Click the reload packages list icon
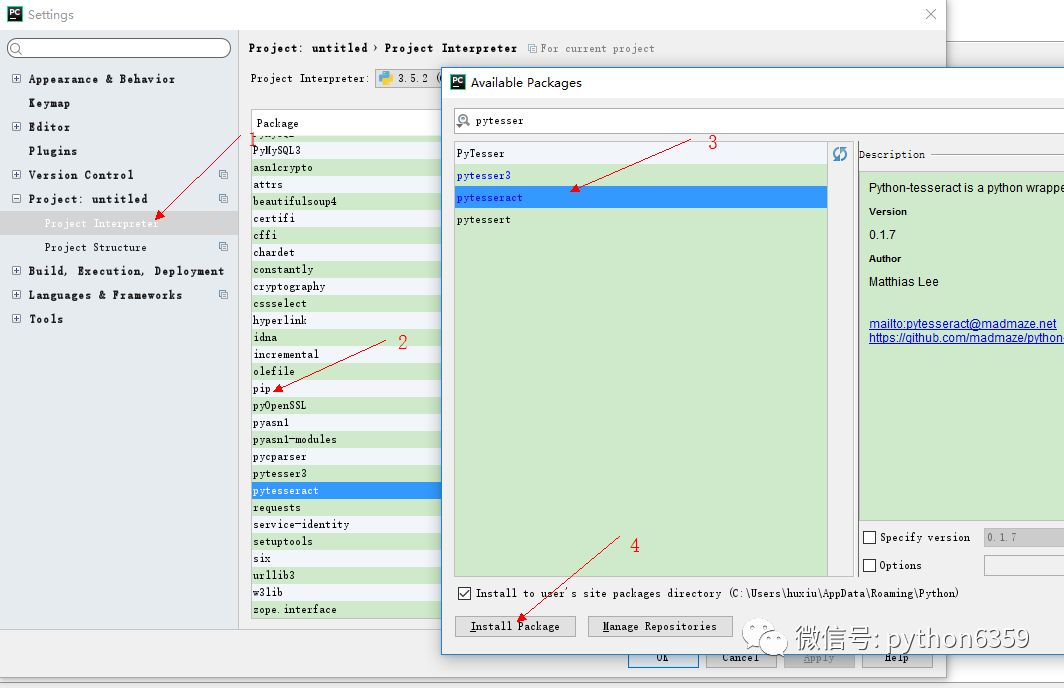The image size is (1064, 688). click(839, 154)
